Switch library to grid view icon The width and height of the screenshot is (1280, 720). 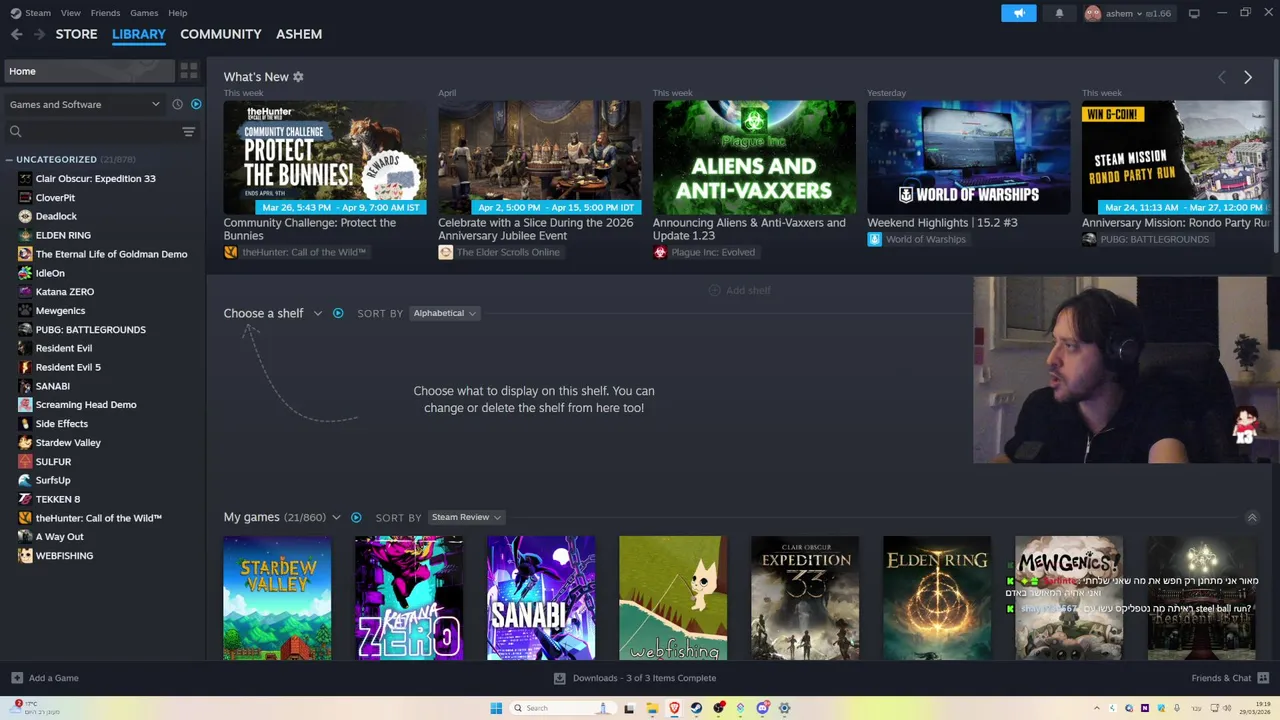(189, 71)
